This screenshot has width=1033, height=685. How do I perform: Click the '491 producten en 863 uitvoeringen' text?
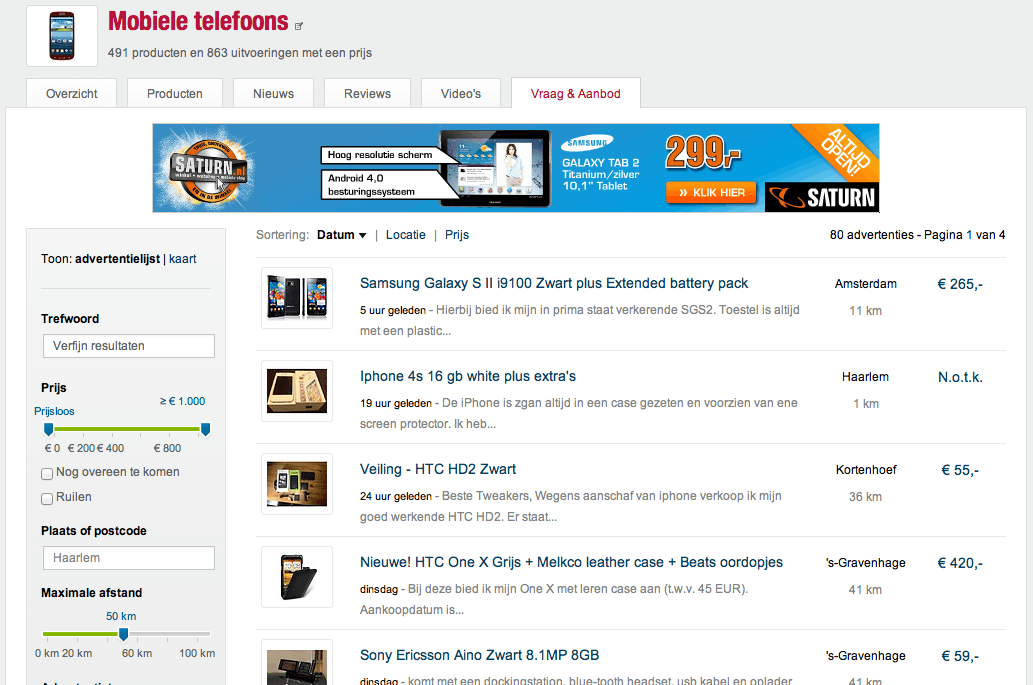[x=240, y=53]
